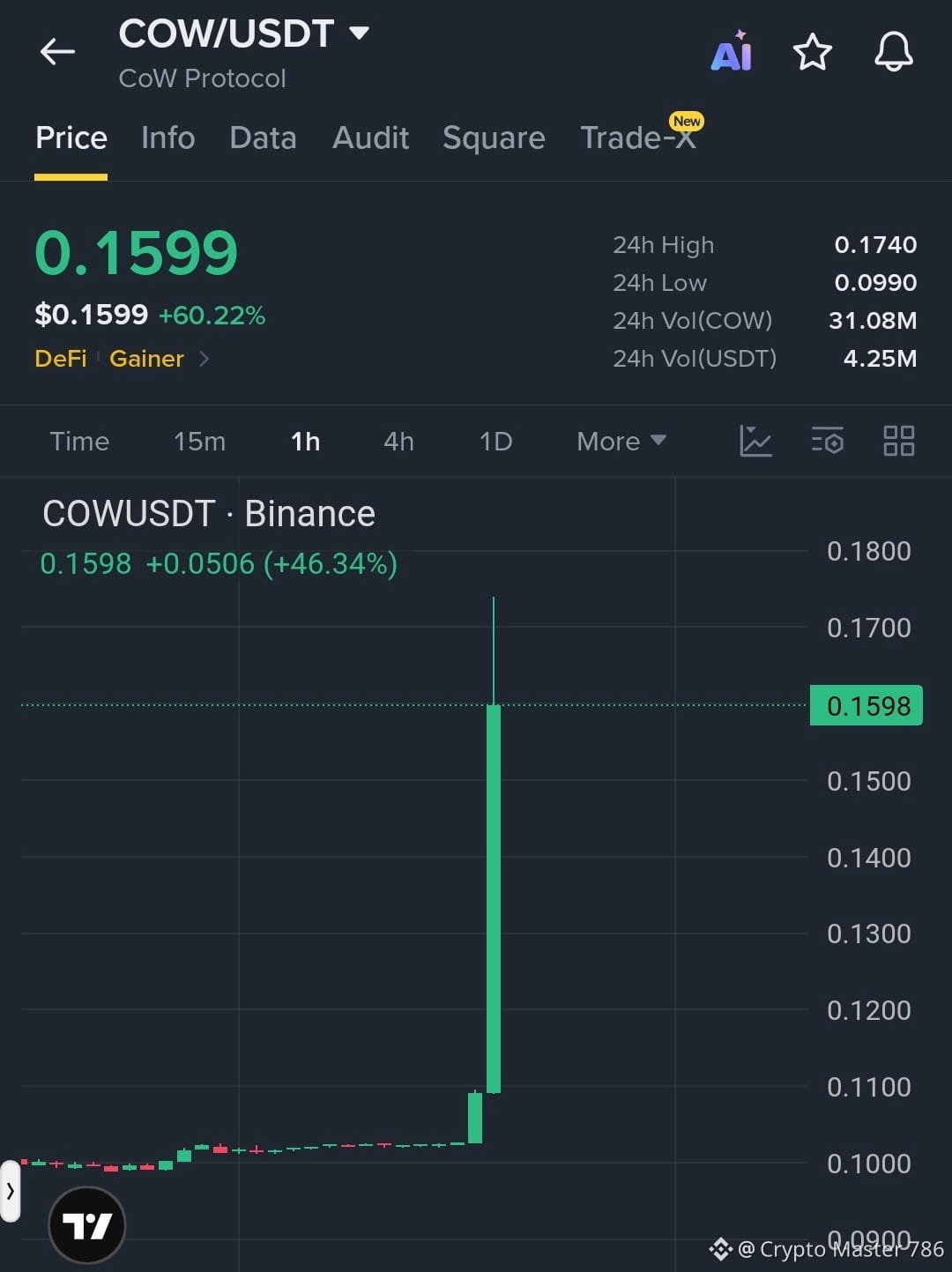Screen dimensions: 952x1272
Task: Switch to the Price tab
Action: (x=71, y=138)
